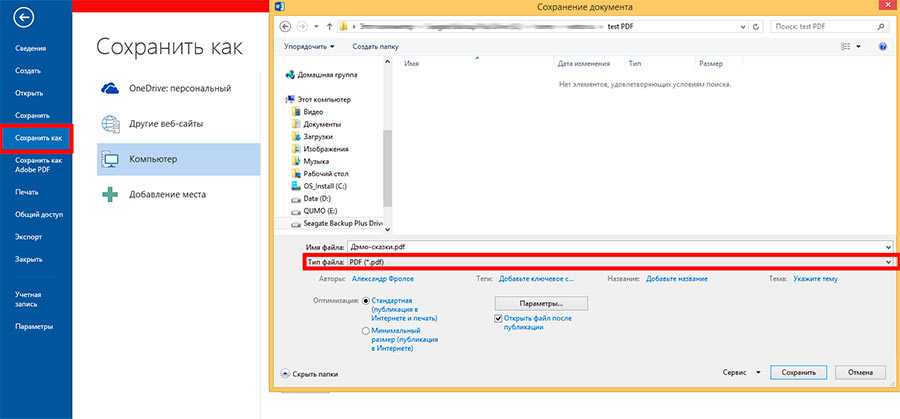Select Компьютер as save location
900x419 pixels.
[x=179, y=160]
